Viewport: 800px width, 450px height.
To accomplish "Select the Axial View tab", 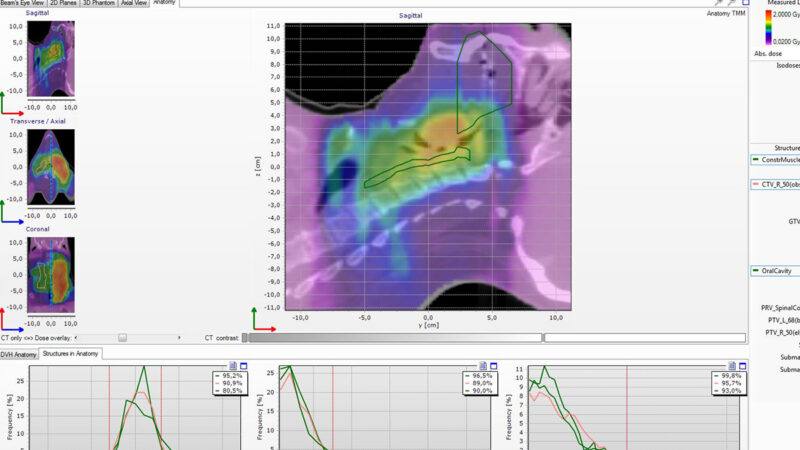I will tap(133, 4).
